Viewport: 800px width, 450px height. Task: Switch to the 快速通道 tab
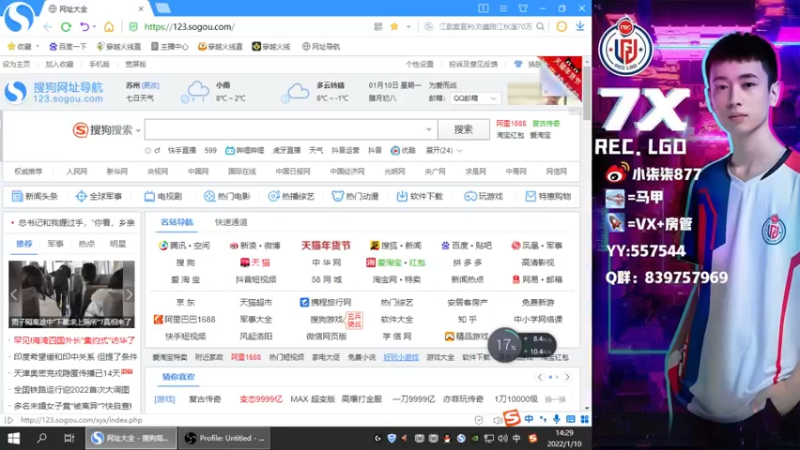point(231,222)
